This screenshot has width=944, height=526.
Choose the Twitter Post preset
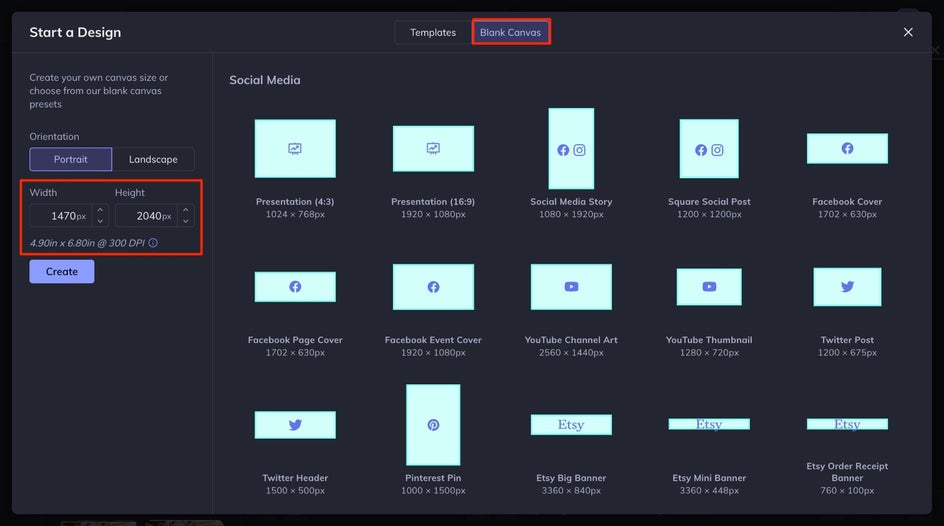point(847,287)
